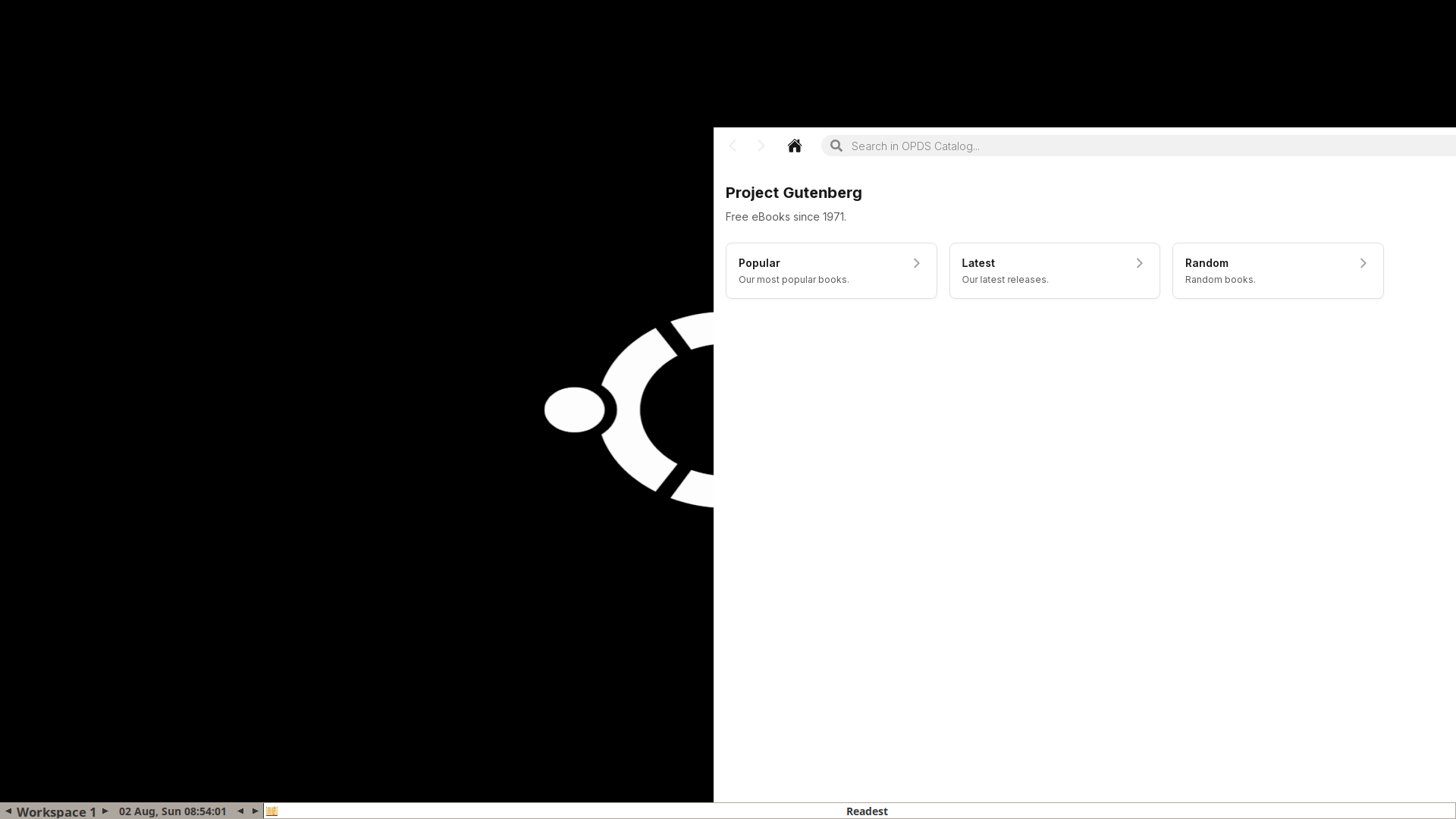Viewport: 1456px width, 819px height.
Task: Click the 'Random books.' description
Action: coord(1220,280)
